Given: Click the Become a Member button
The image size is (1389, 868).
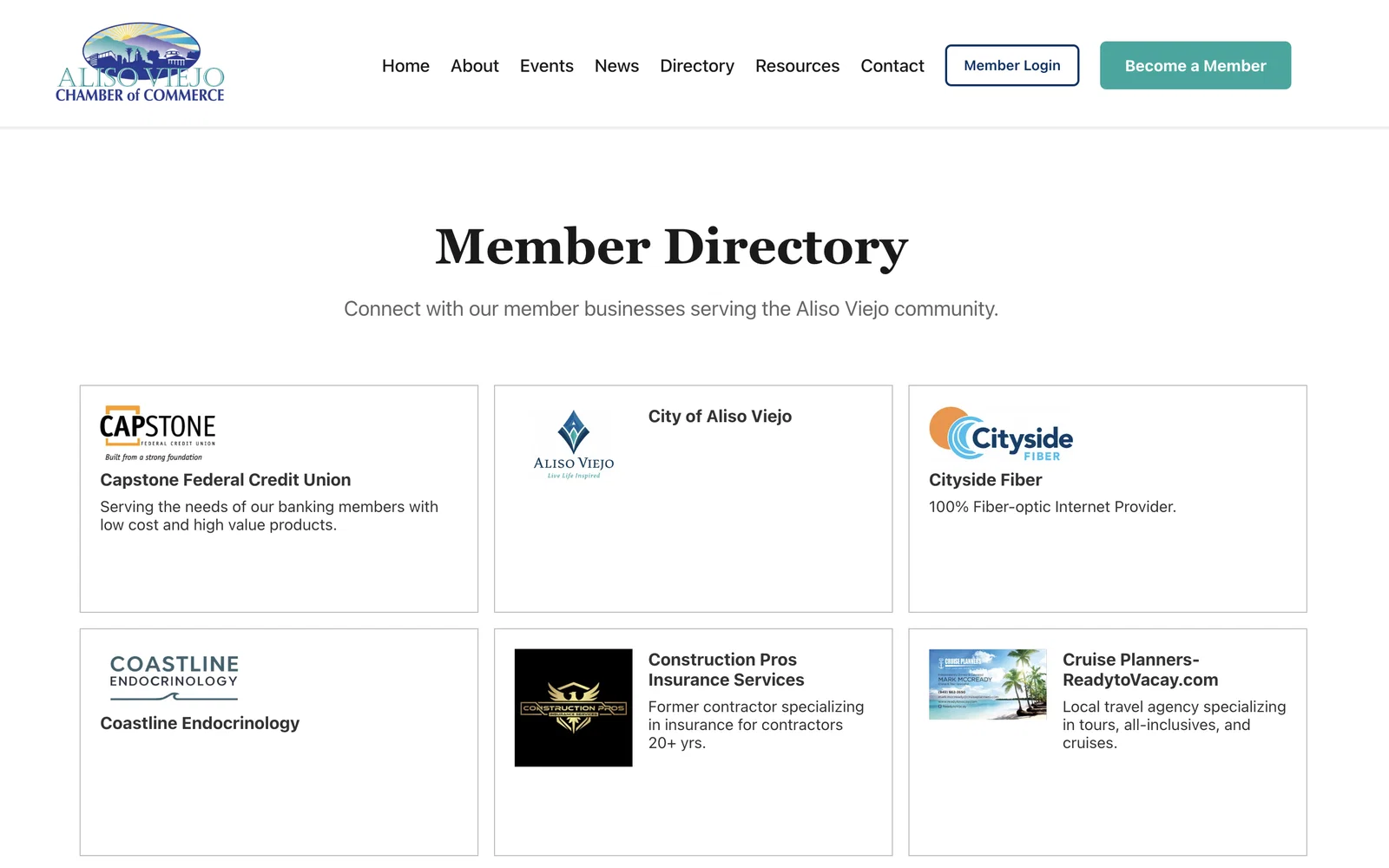Looking at the screenshot, I should 1195,65.
